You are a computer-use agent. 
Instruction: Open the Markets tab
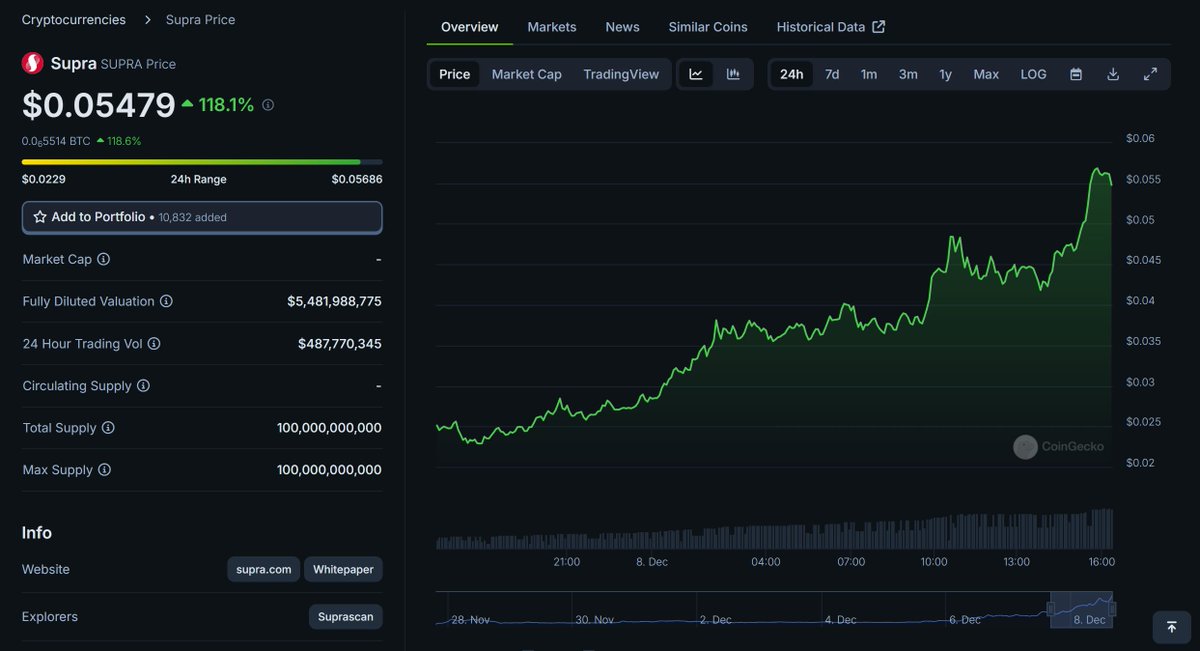[x=552, y=27]
